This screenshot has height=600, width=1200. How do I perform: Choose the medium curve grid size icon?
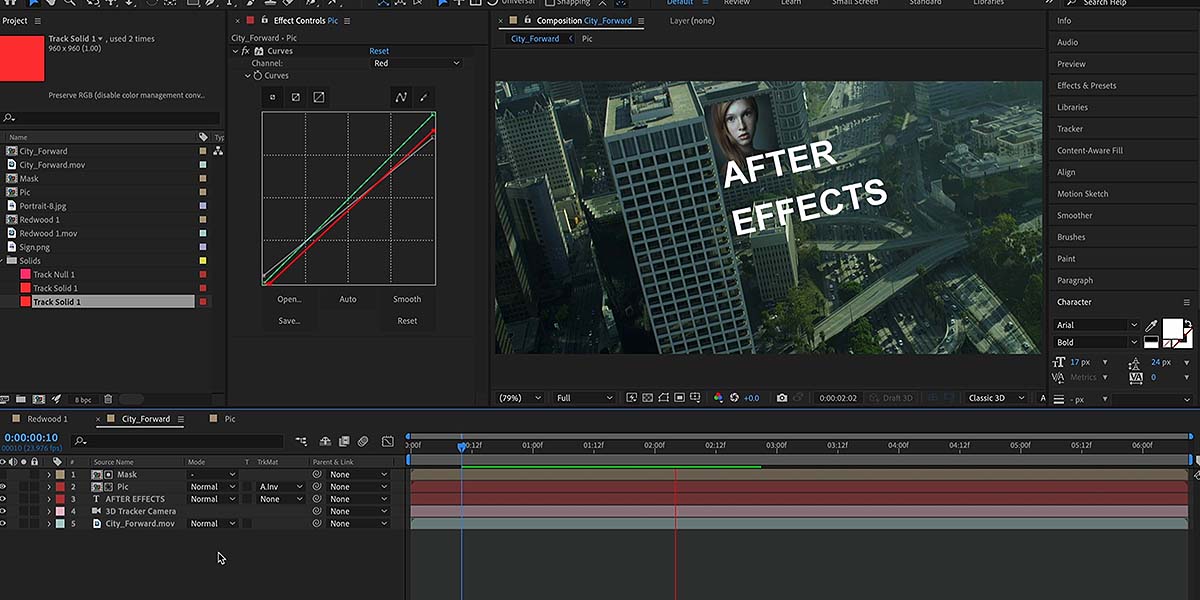tap(296, 97)
